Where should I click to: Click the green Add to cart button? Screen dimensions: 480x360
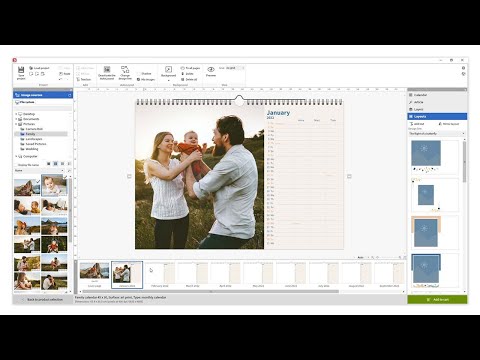tap(437, 300)
